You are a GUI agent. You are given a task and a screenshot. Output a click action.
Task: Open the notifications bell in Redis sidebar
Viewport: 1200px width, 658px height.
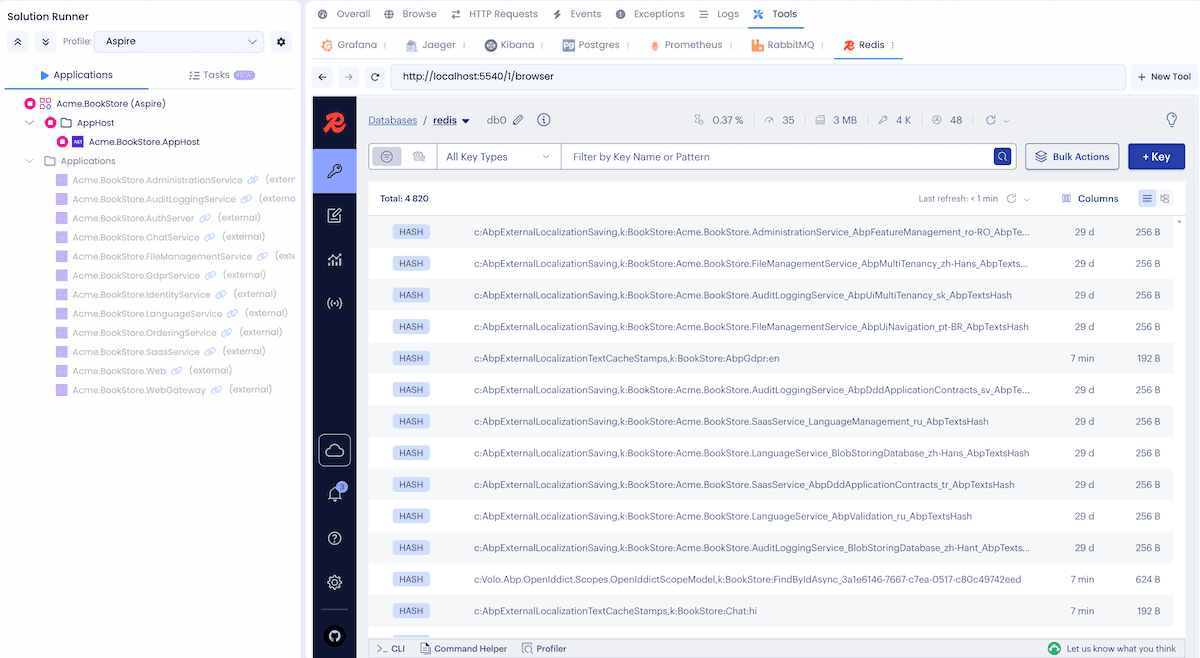334,492
